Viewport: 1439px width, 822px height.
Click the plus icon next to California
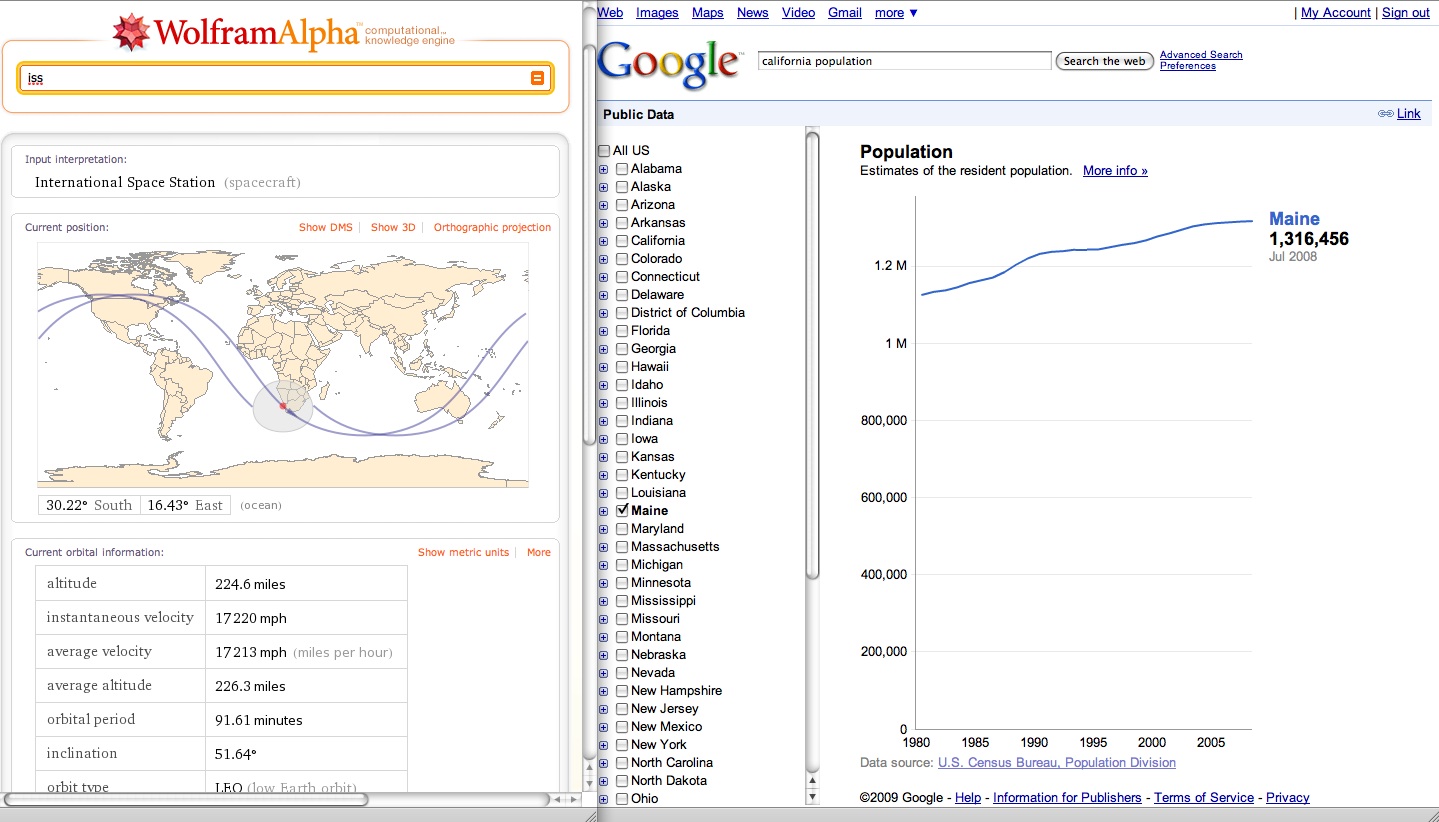coord(603,241)
